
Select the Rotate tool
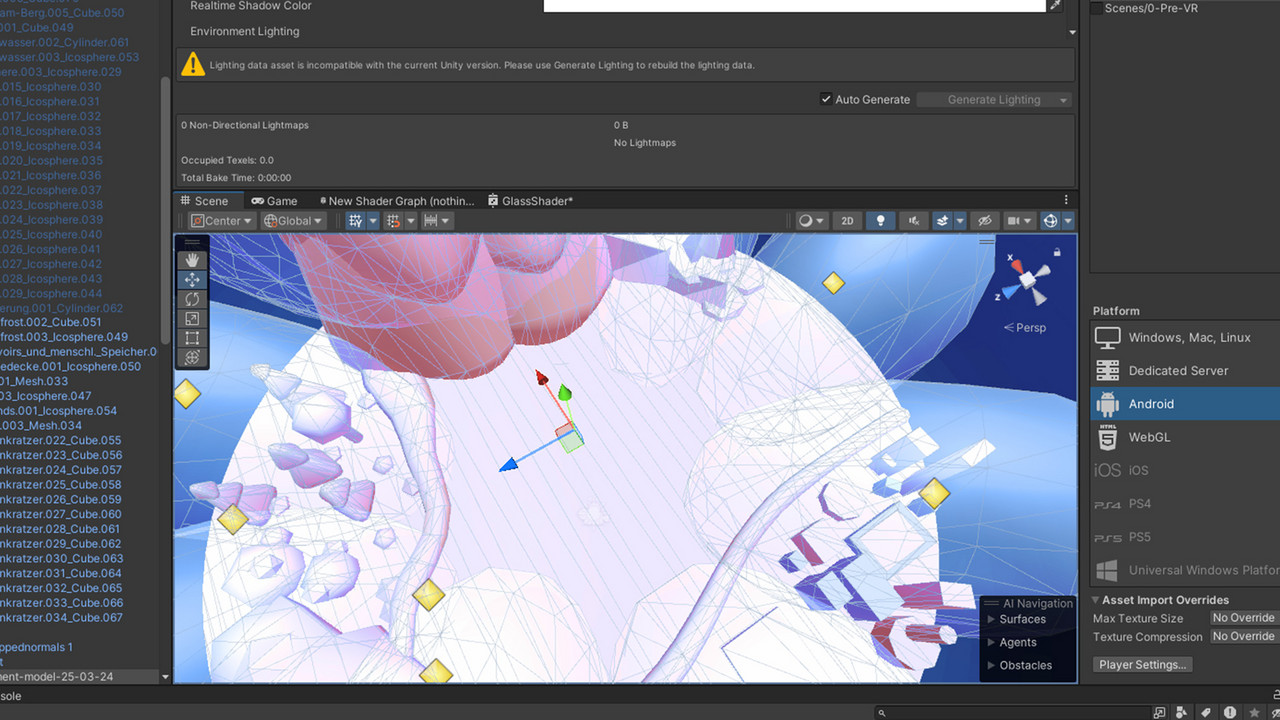coord(192,299)
